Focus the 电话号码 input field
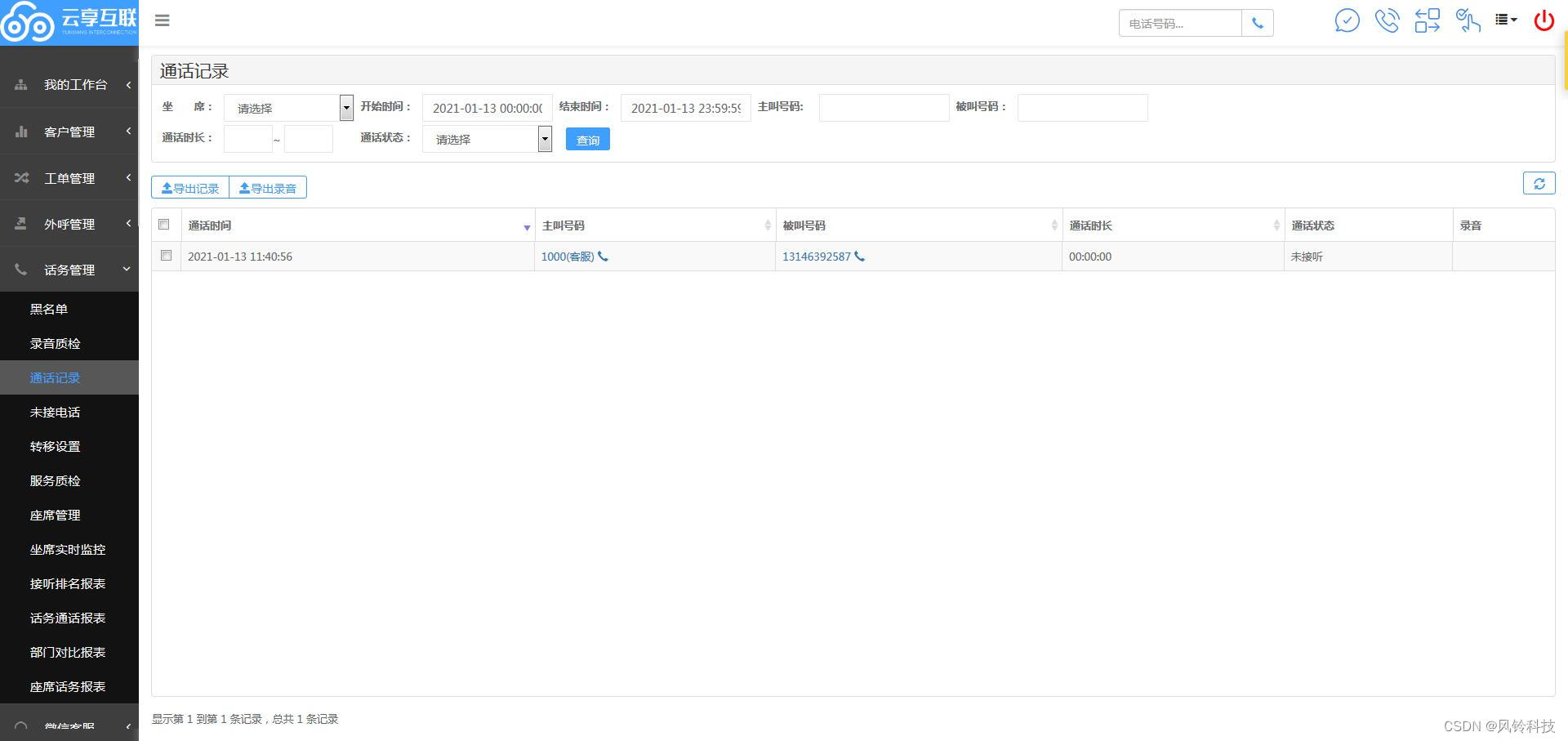This screenshot has width=1568, height=741. click(1181, 24)
